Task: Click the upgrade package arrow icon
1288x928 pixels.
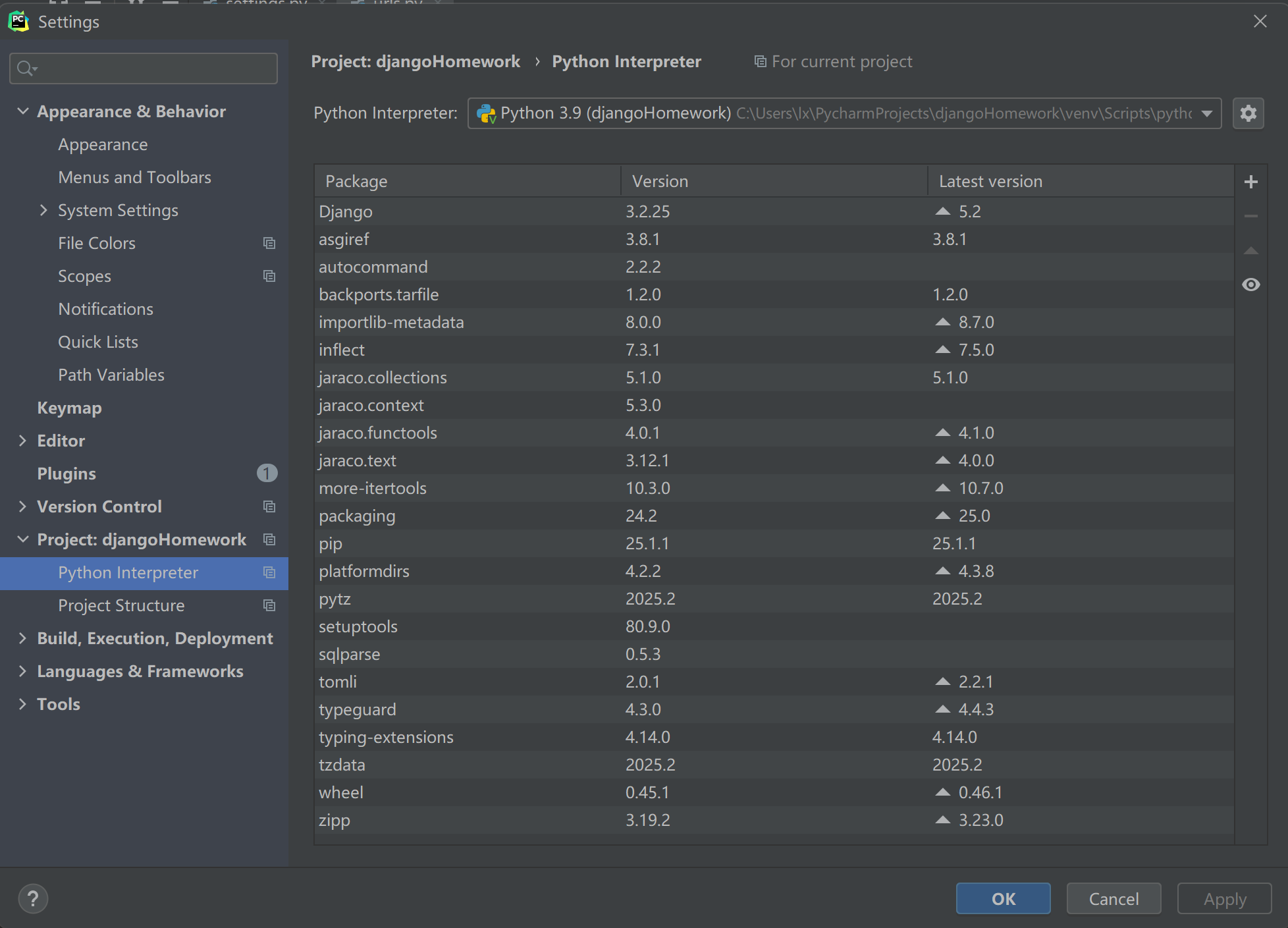Action: click(x=1251, y=250)
